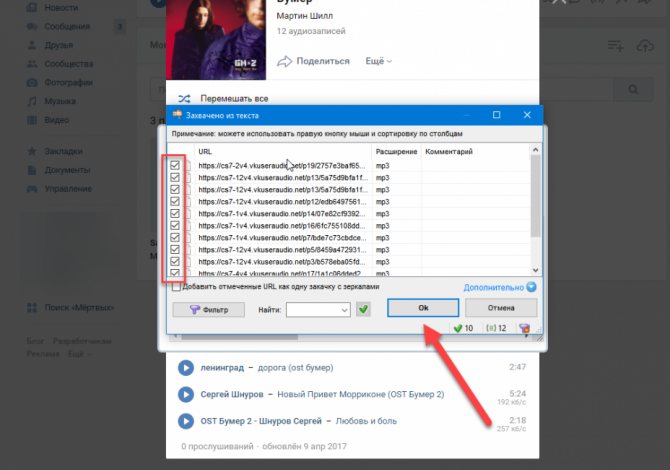Open Сообщества in VK sidebar
The image size is (670, 470).
click(x=69, y=64)
